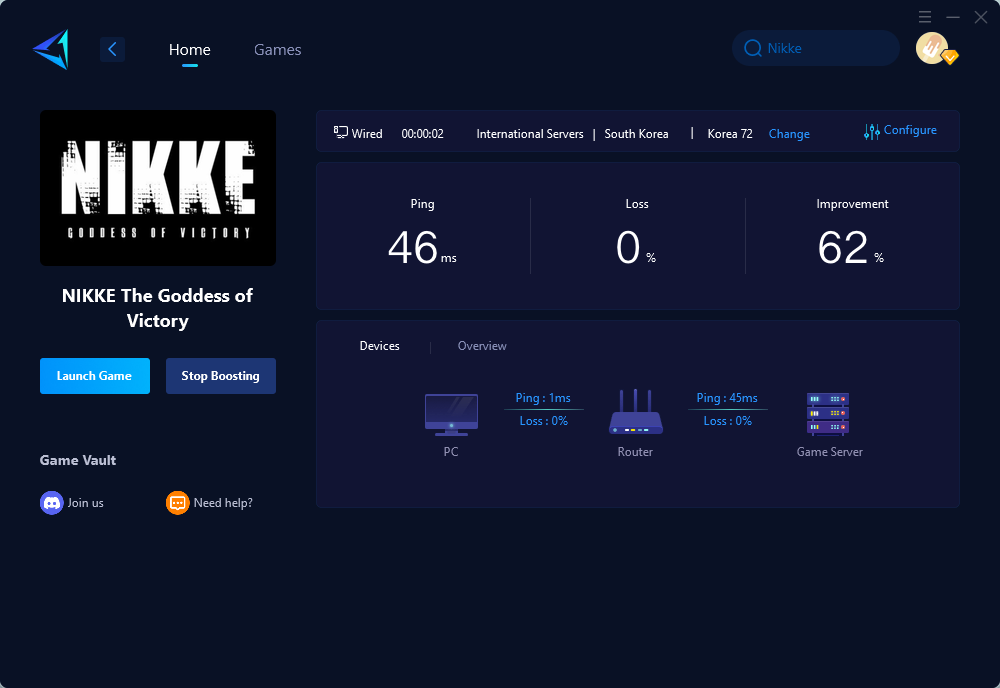Click the Korea 72 node text

pyautogui.click(x=730, y=134)
